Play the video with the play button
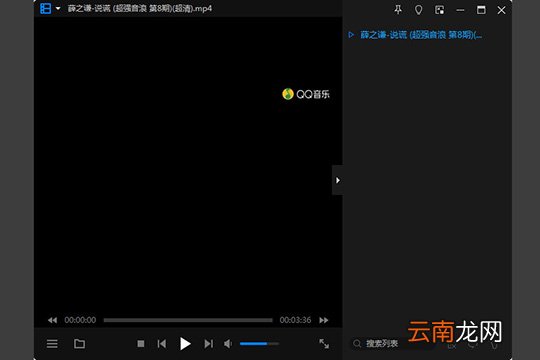Screen dimensions: 540x360 (x=185, y=344)
